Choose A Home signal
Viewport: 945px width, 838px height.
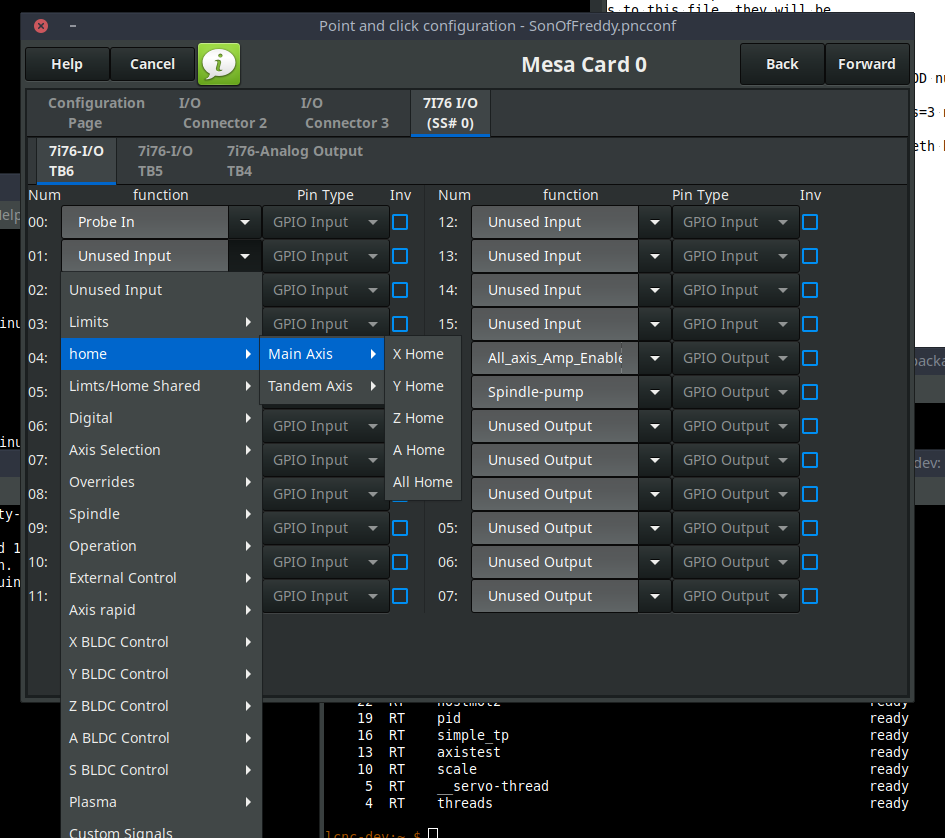pyautogui.click(x=423, y=450)
